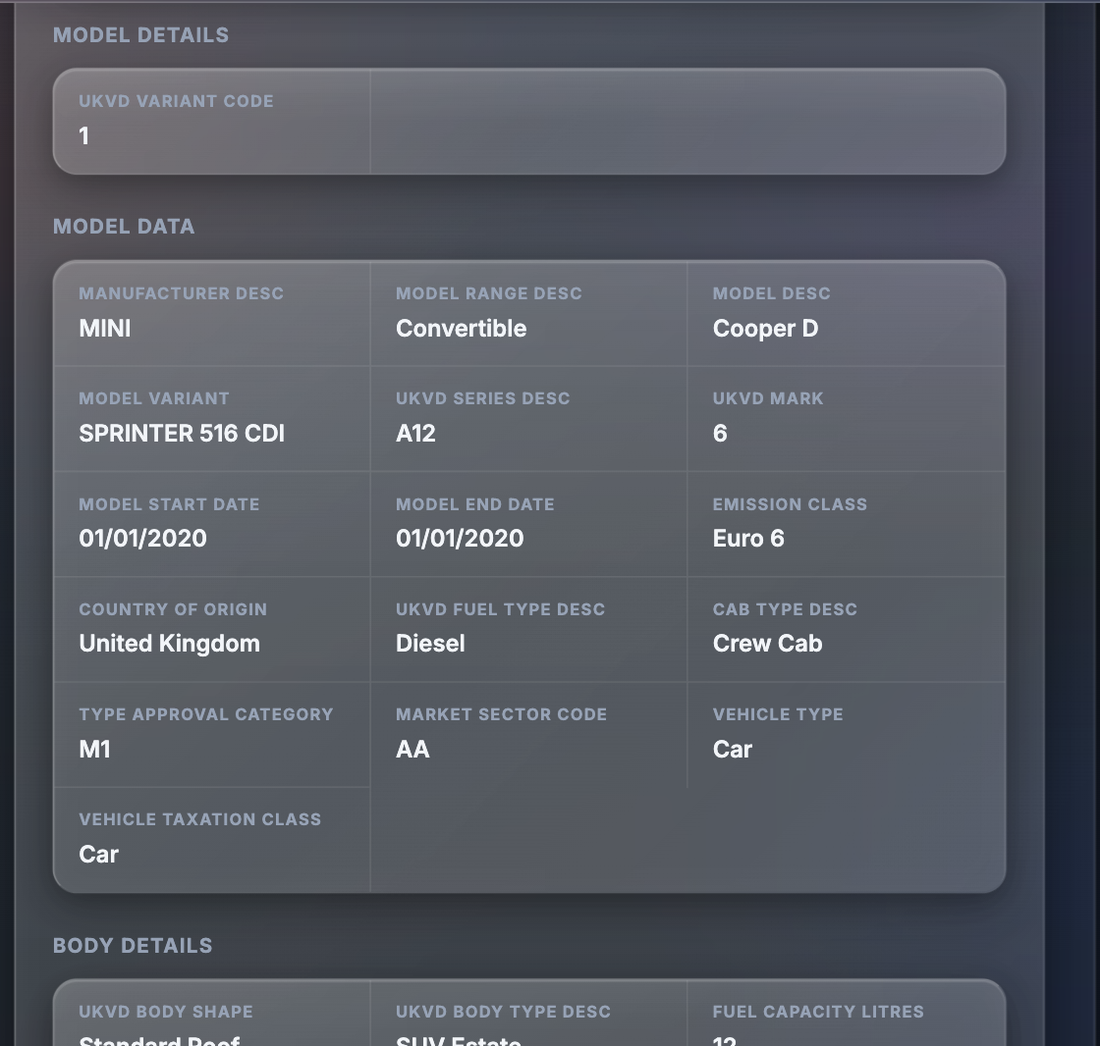1100x1046 pixels.
Task: Select the MODEL DATA section heading
Action: [124, 227]
